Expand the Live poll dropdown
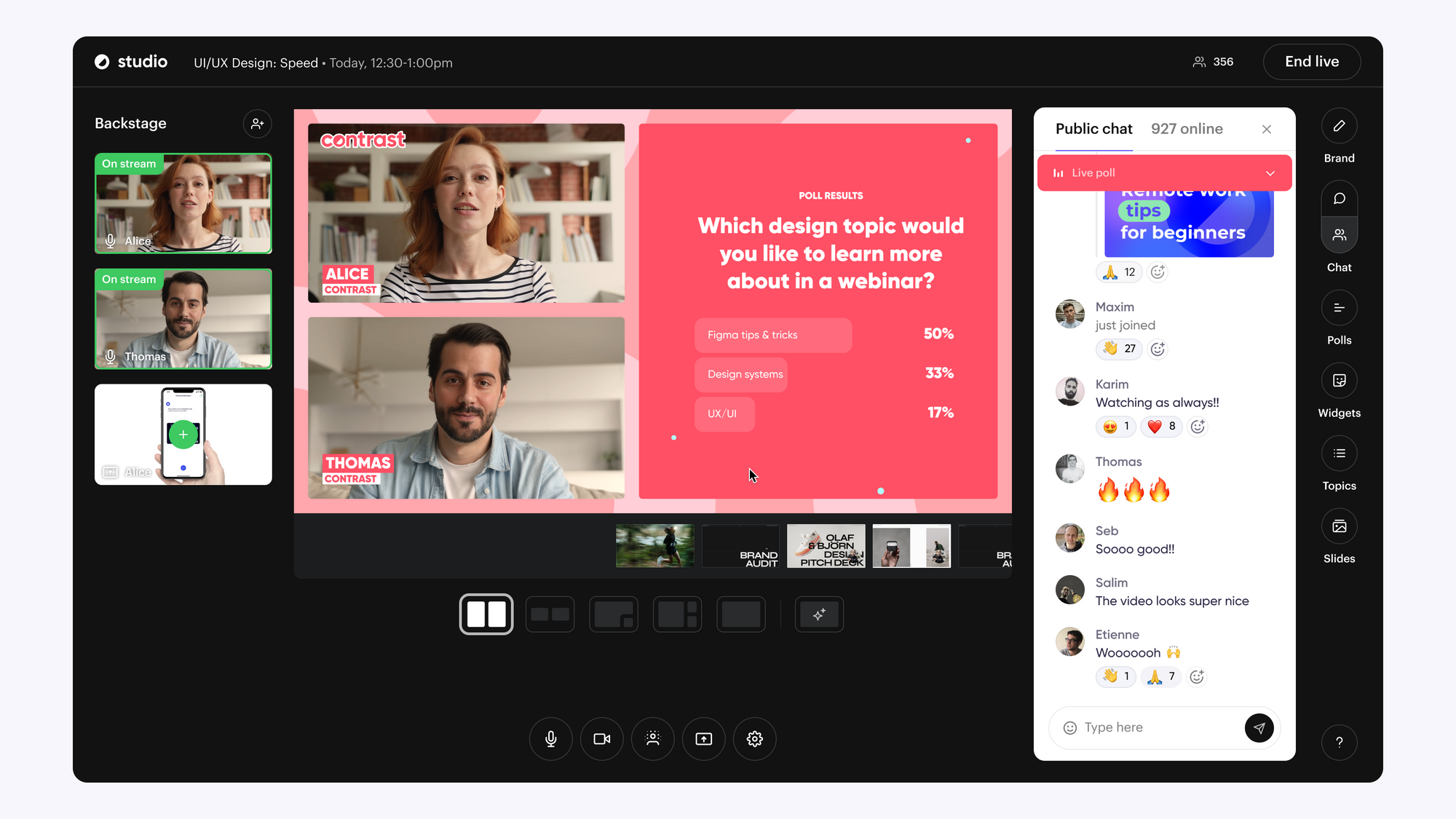Screen dimensions: 1456x819 (x=1270, y=172)
